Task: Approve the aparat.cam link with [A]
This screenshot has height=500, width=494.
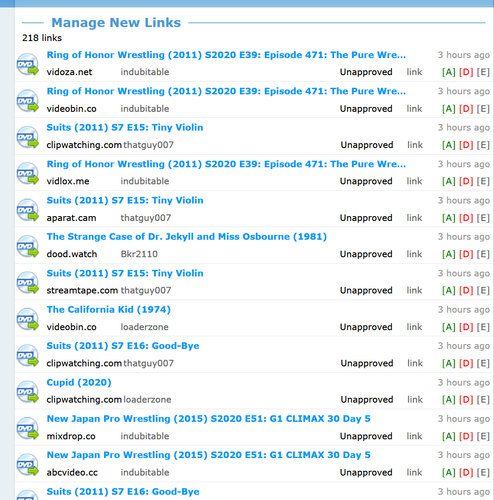Action: 449,218
